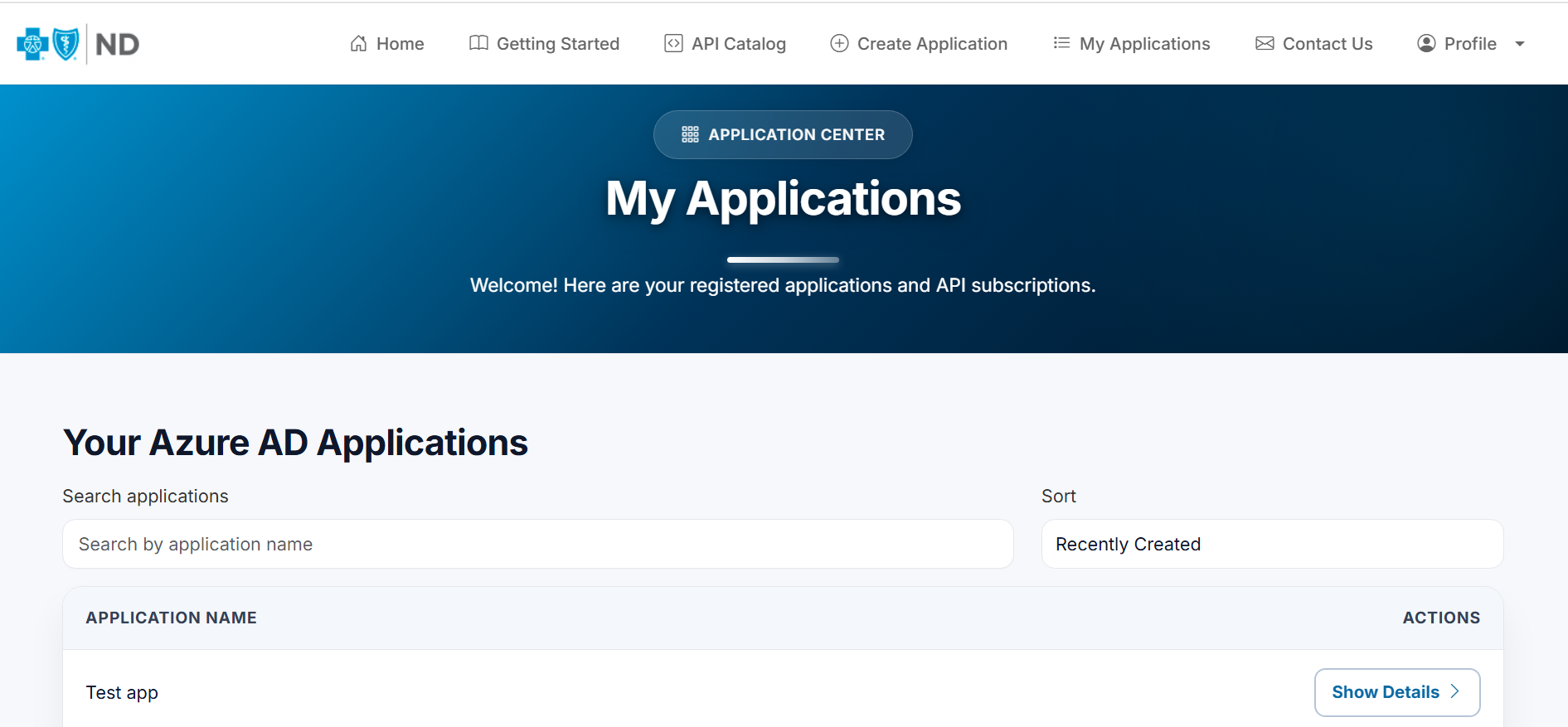Click the Blue Shield logo emblem
The width and height of the screenshot is (1568, 727).
(66, 44)
